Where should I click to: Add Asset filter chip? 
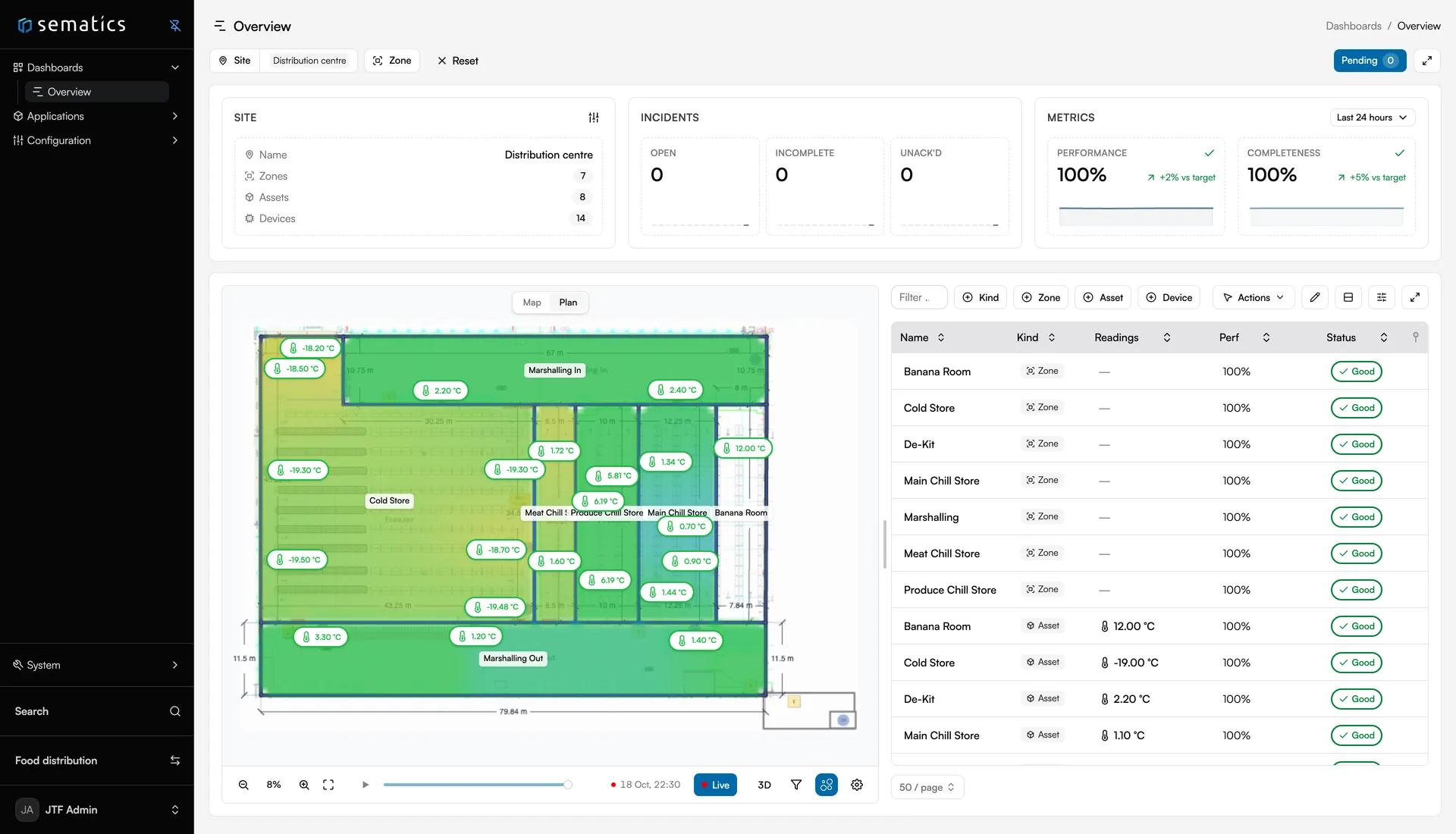pyautogui.click(x=1103, y=297)
